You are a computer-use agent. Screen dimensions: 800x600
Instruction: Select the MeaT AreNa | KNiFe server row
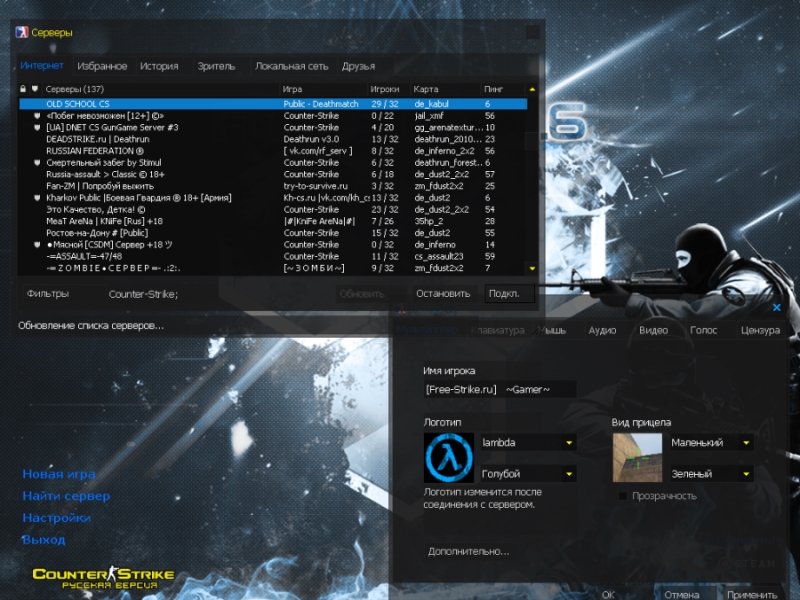point(273,221)
